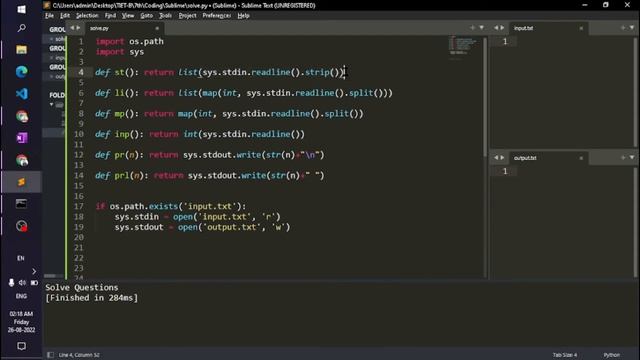The image size is (640, 360).
Task: Click 'Line 4, Column 52' in status bar
Action: (79, 355)
